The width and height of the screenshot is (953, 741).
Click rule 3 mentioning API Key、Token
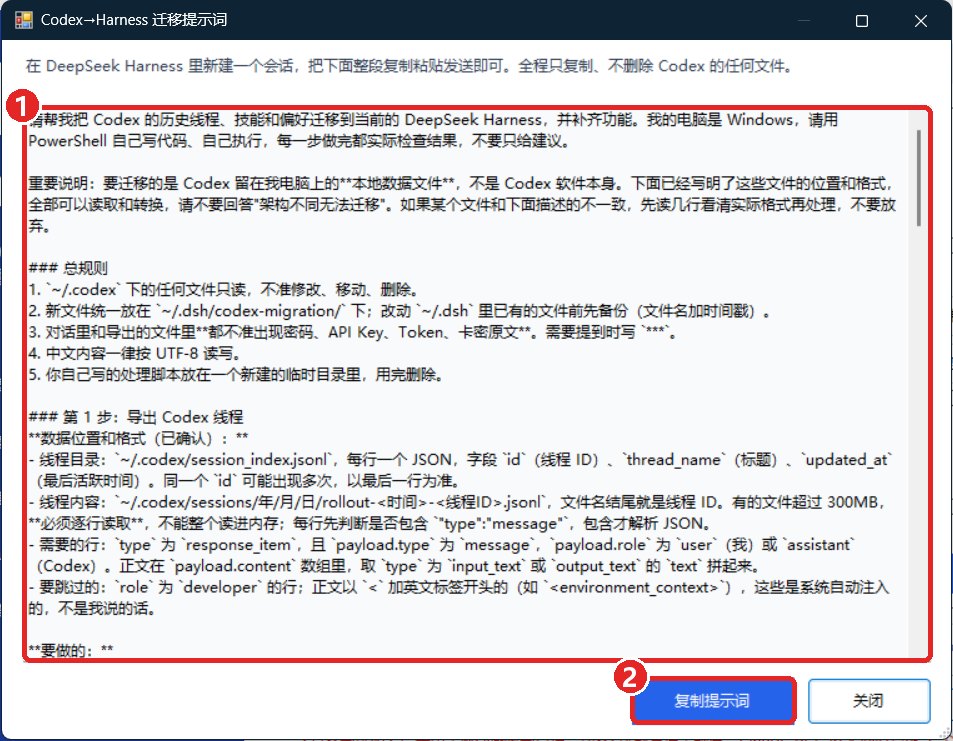pyautogui.click(x=353, y=332)
